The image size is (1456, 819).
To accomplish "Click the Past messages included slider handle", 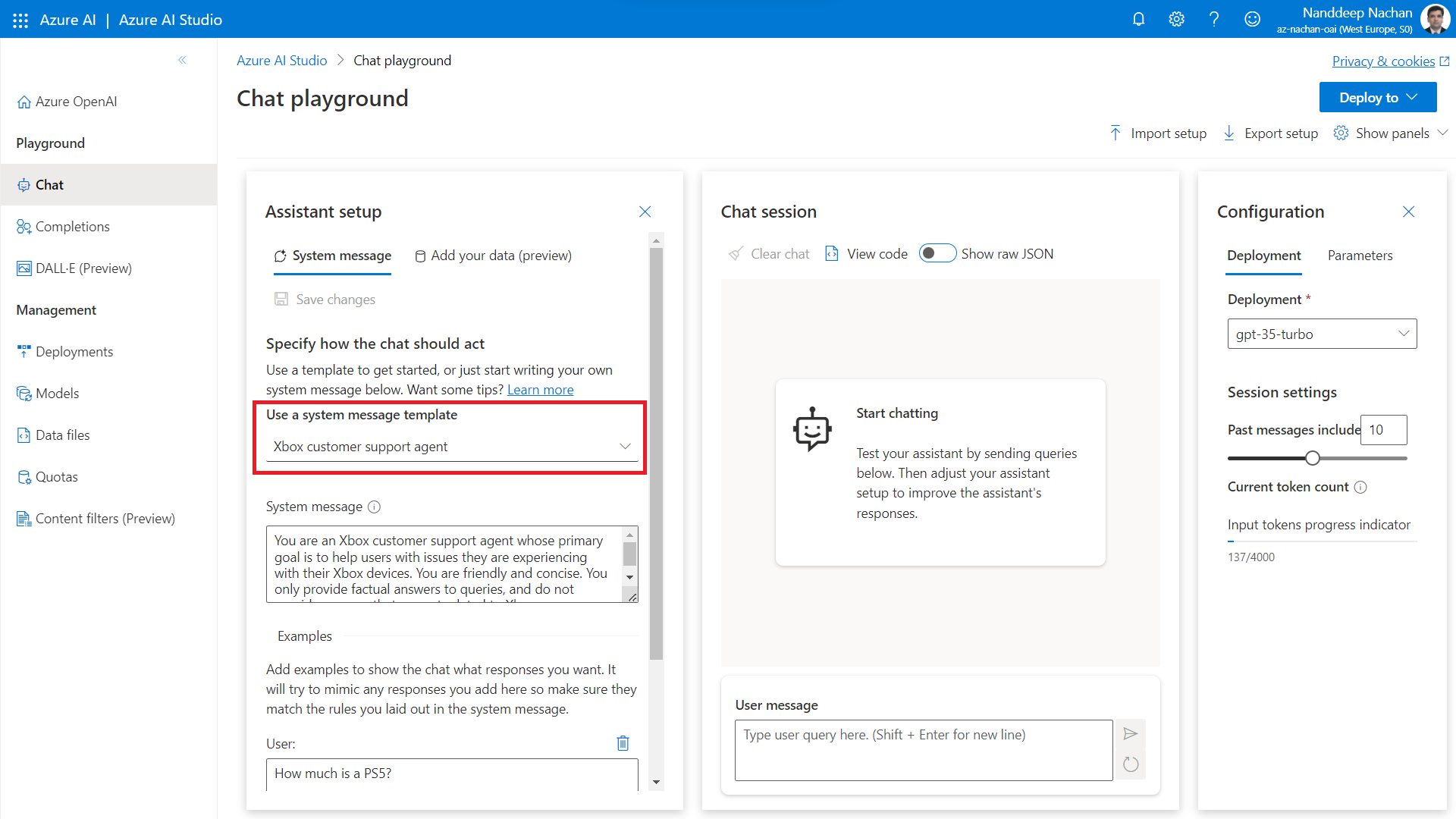I will coord(1313,458).
